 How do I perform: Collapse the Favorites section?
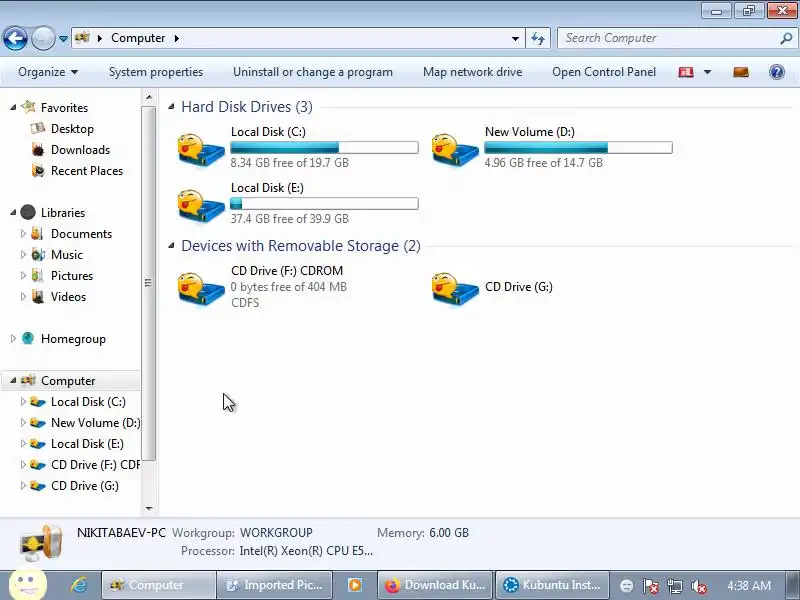(x=13, y=108)
